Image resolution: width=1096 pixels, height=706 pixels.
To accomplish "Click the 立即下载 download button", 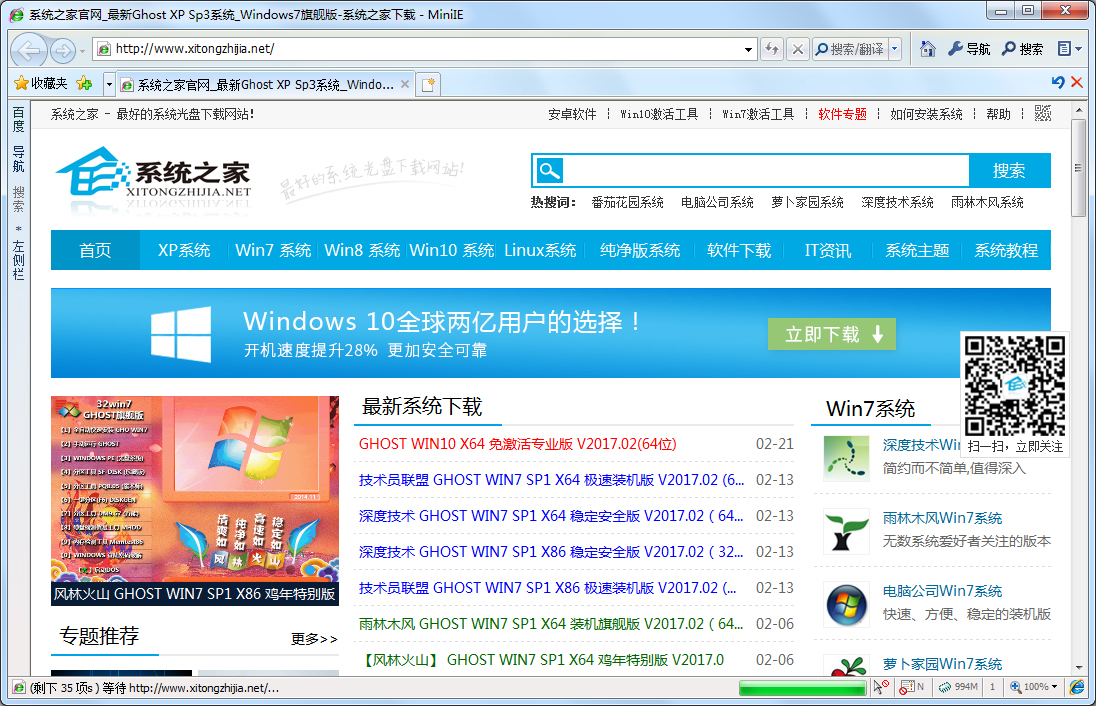I will [831, 334].
